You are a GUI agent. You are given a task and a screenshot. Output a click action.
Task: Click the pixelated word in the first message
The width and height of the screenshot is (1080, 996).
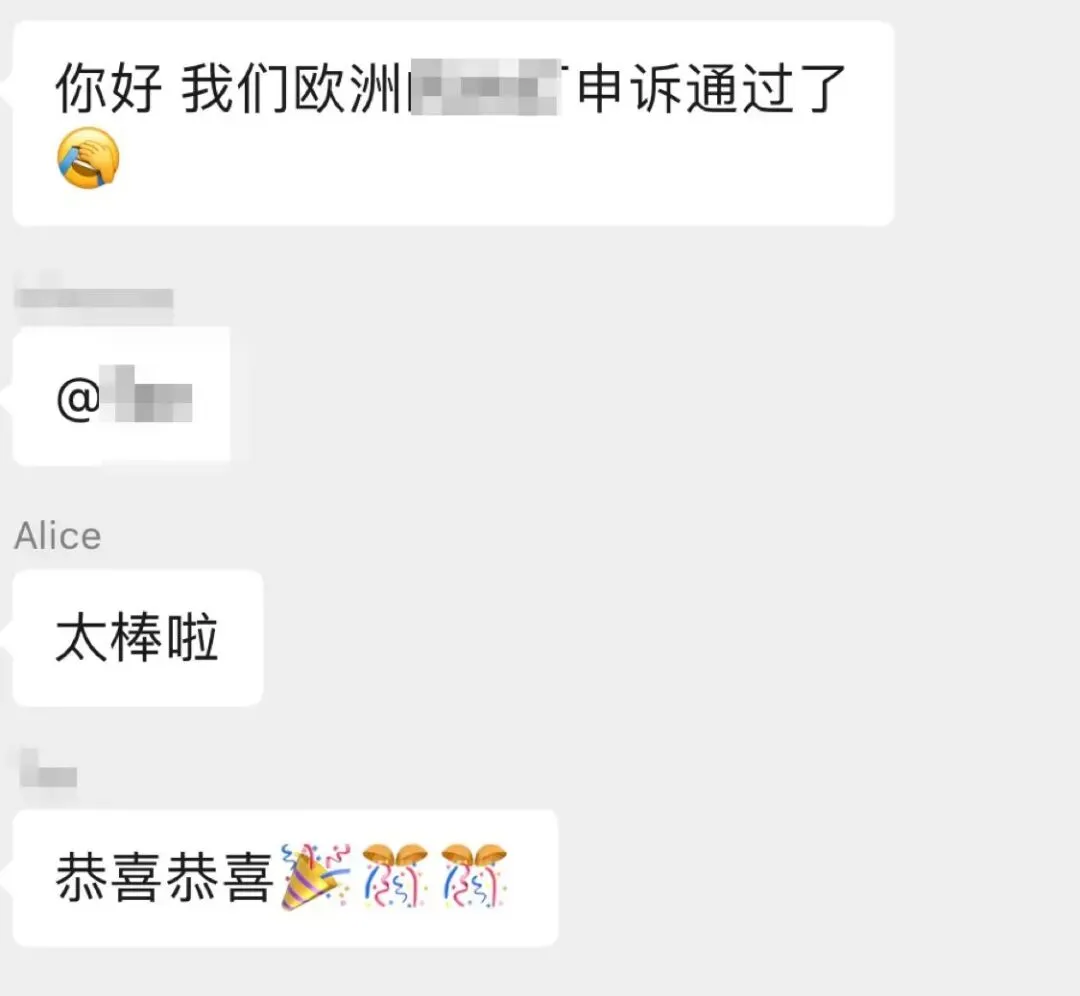[x=485, y=87]
